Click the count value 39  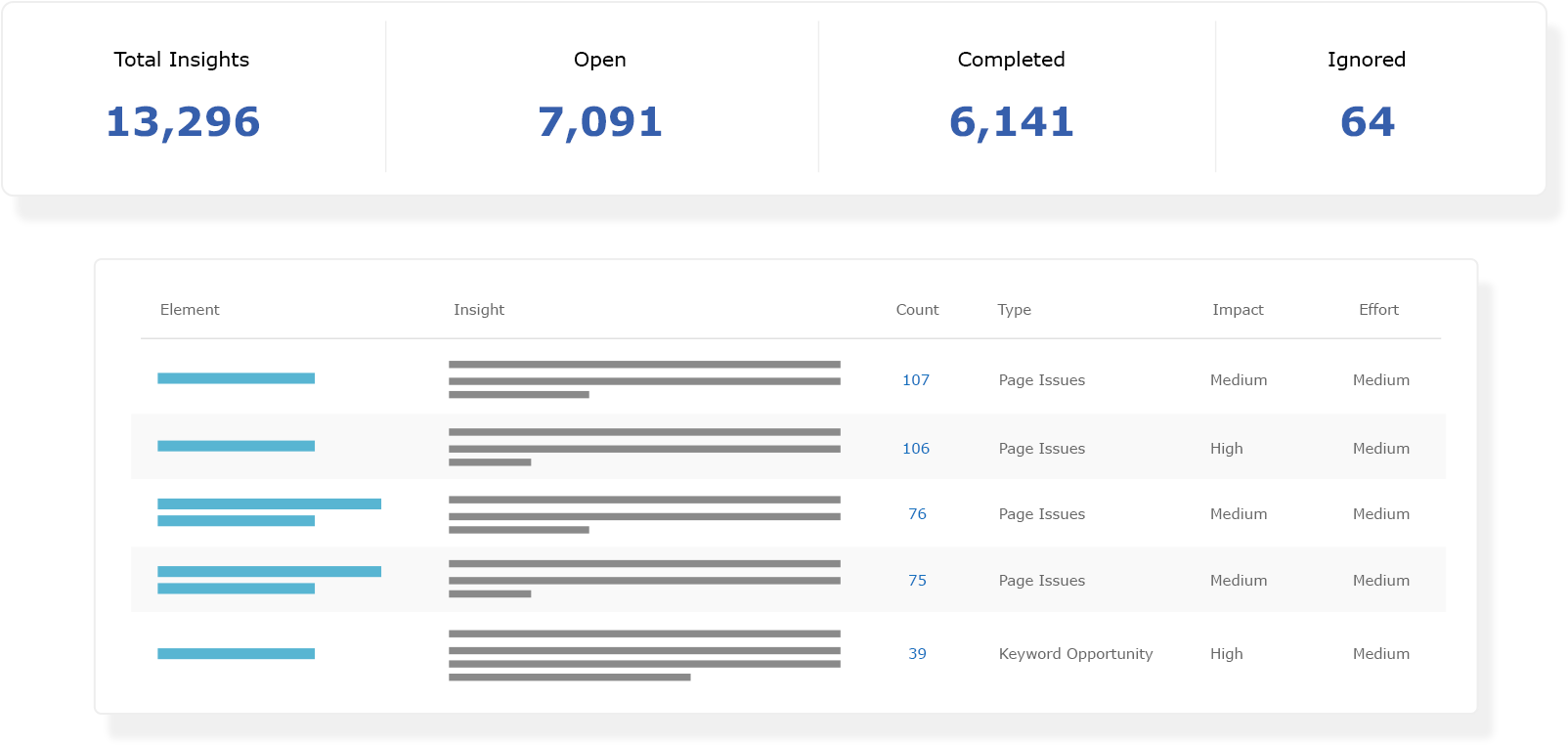click(x=917, y=654)
